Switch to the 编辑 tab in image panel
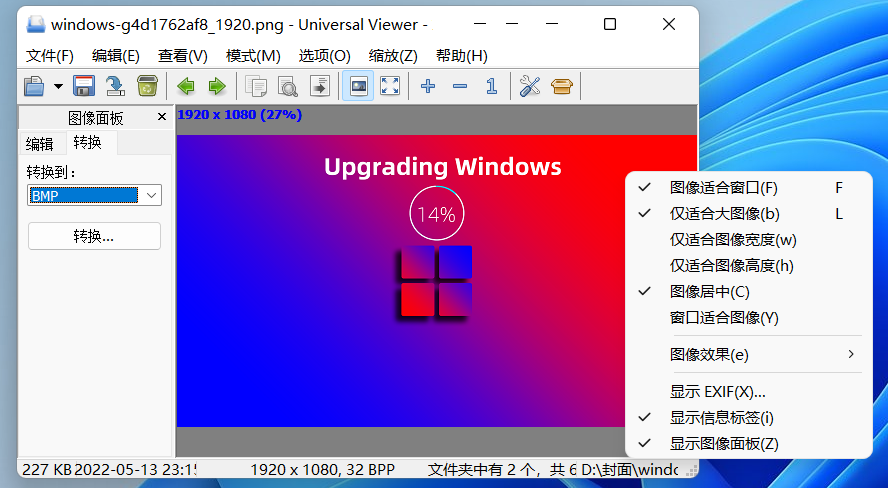 pos(40,144)
